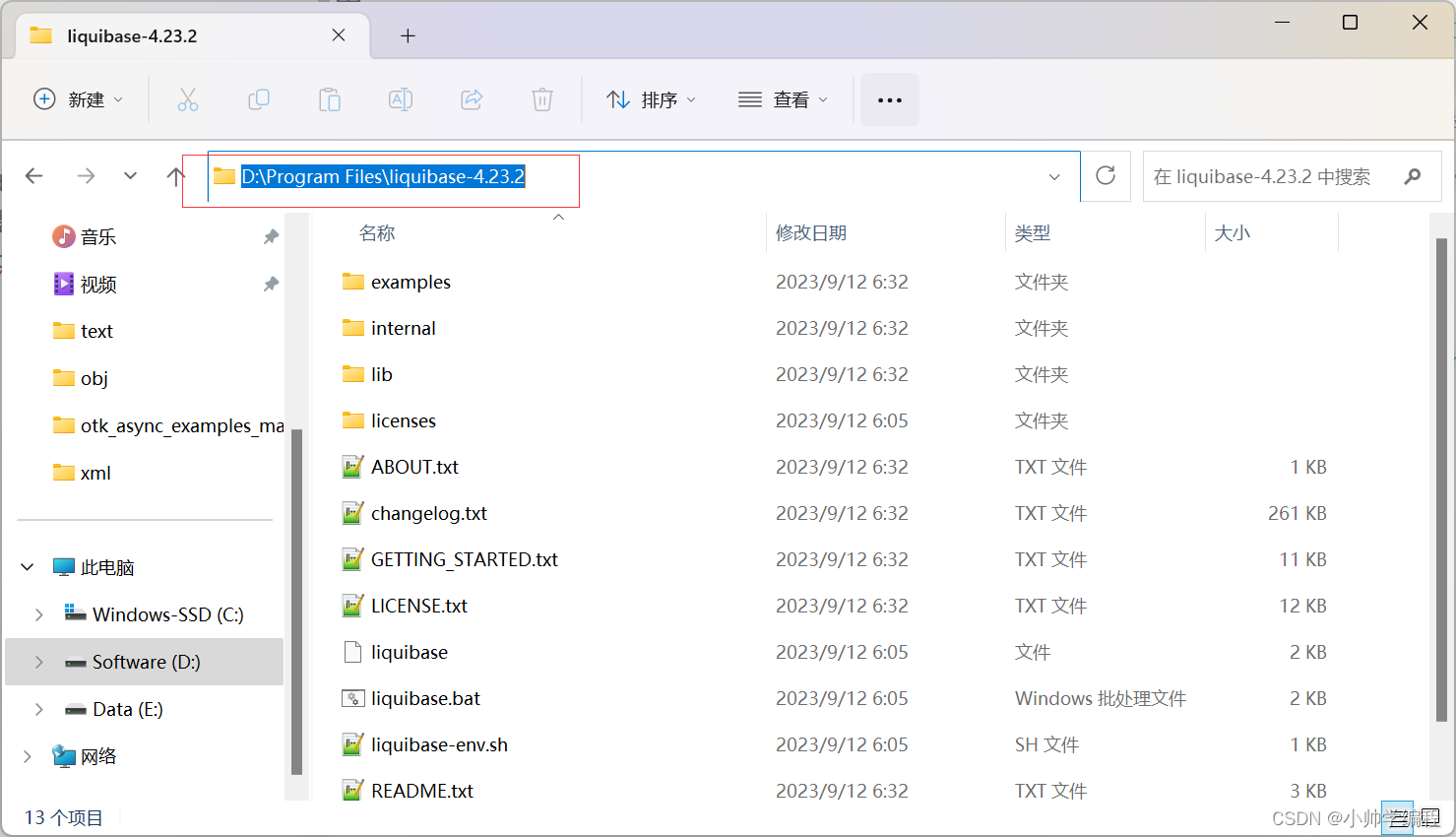Image resolution: width=1456 pixels, height=837 pixels.
Task: Click the Windows 批处理文件 type cell
Action: (x=1101, y=698)
